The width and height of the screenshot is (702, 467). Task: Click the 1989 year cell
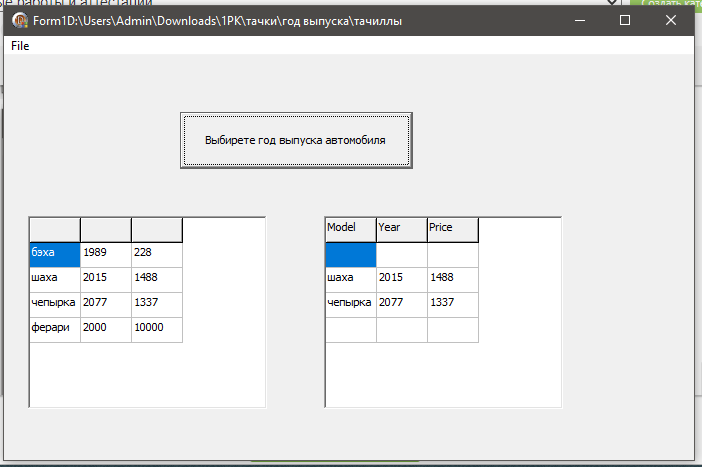point(105,254)
